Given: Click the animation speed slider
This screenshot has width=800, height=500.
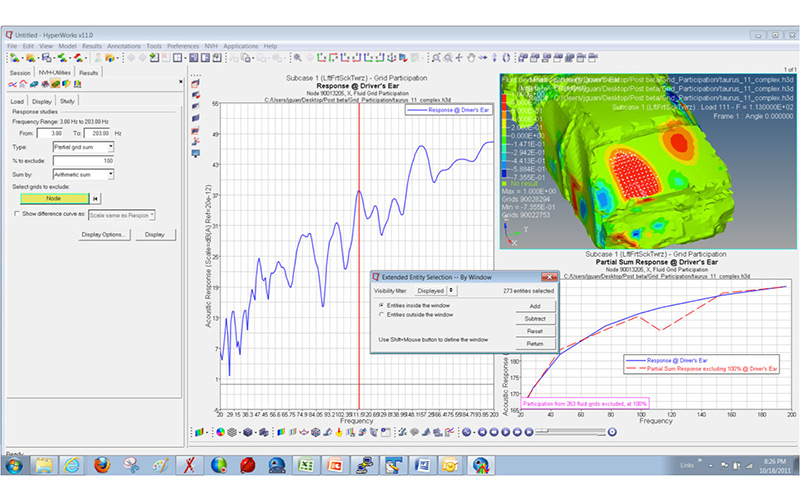Looking at the screenshot, I should [x=571, y=432].
